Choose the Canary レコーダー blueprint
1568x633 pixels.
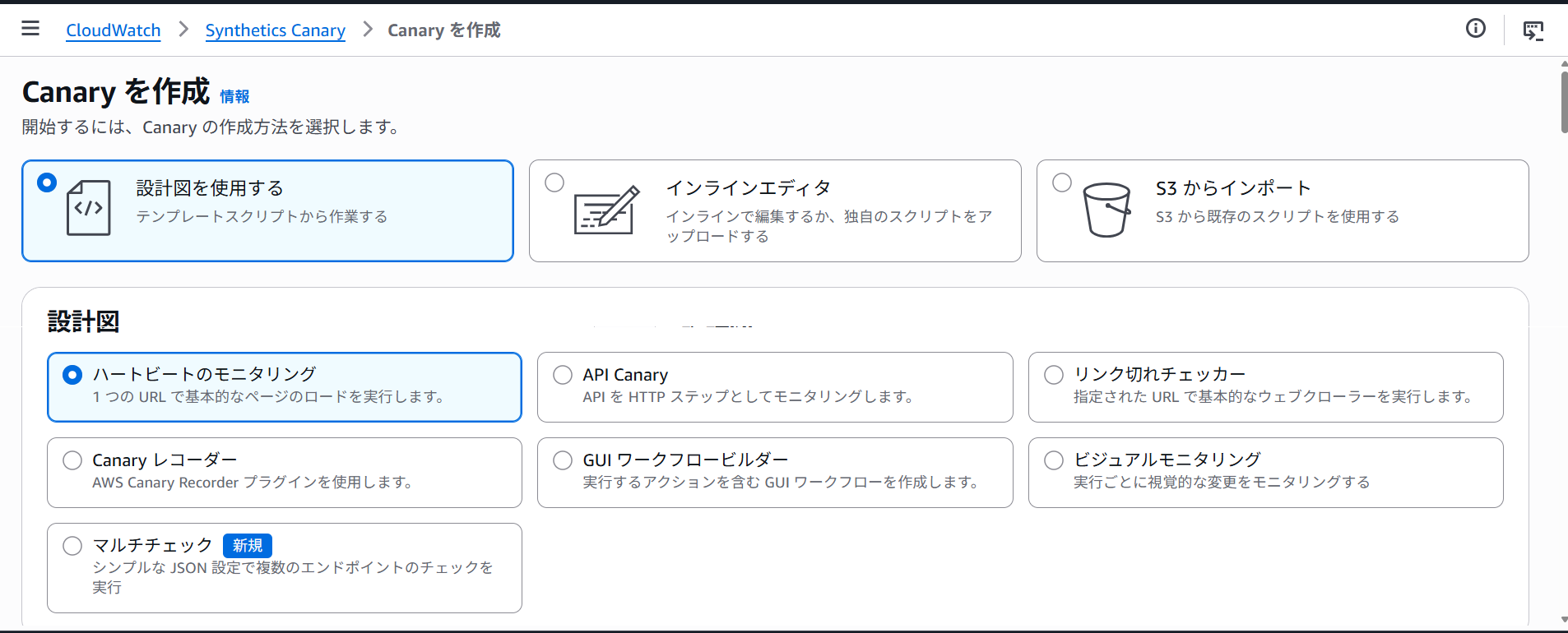point(72,460)
